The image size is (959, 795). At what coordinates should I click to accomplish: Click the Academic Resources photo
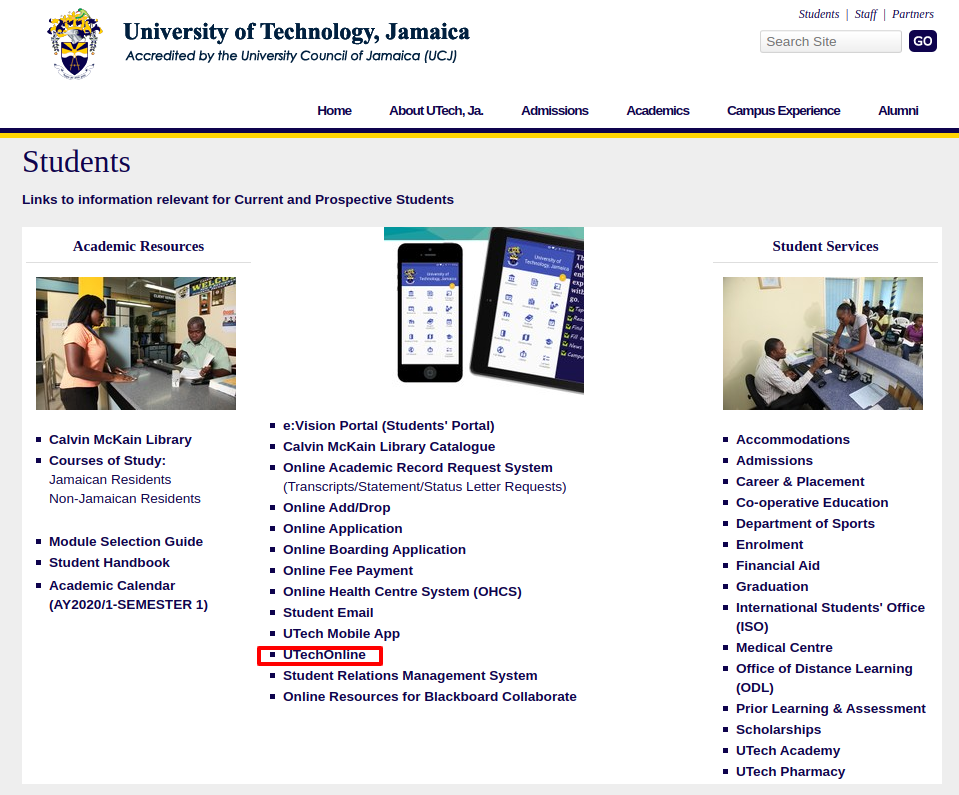136,343
